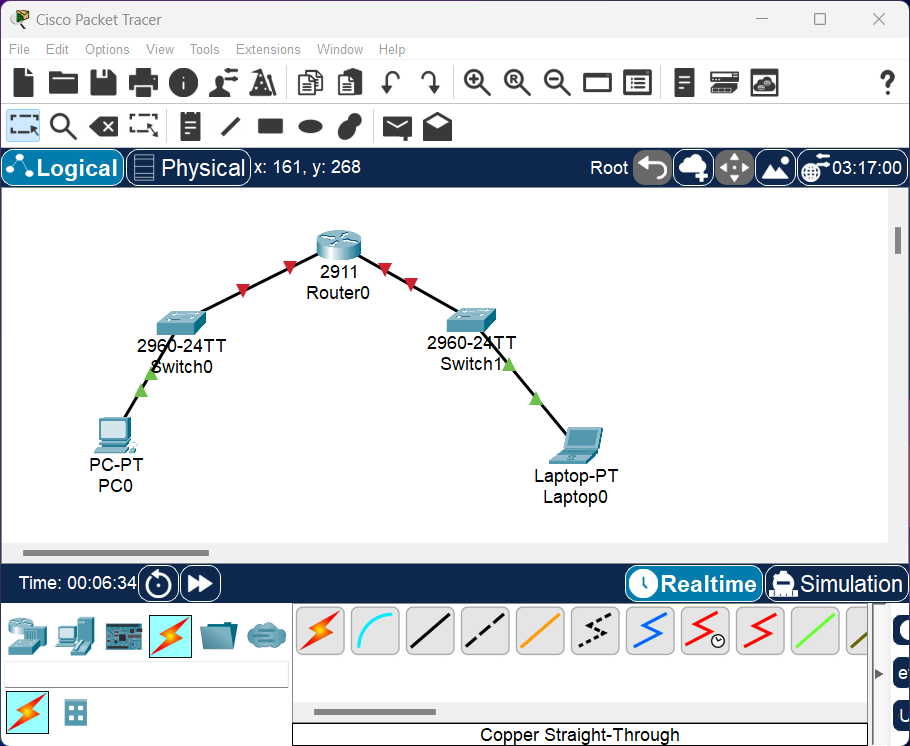
Task: Select the Automatic connection lightning cable
Action: click(x=320, y=630)
